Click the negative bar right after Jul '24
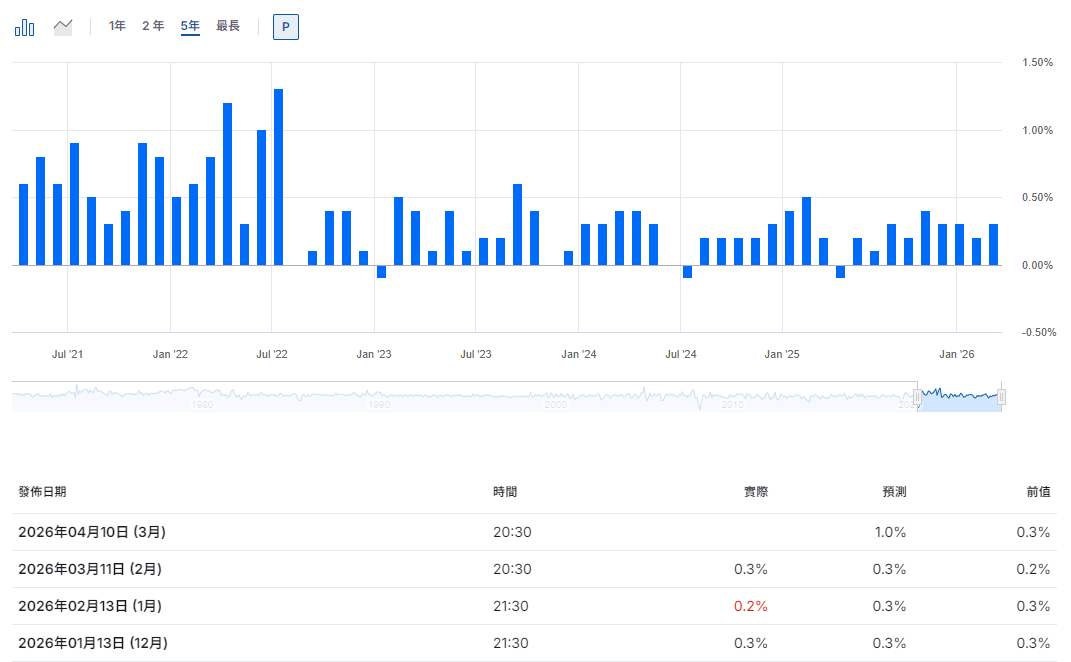Viewport: 1071px width, 662px height. click(x=687, y=271)
